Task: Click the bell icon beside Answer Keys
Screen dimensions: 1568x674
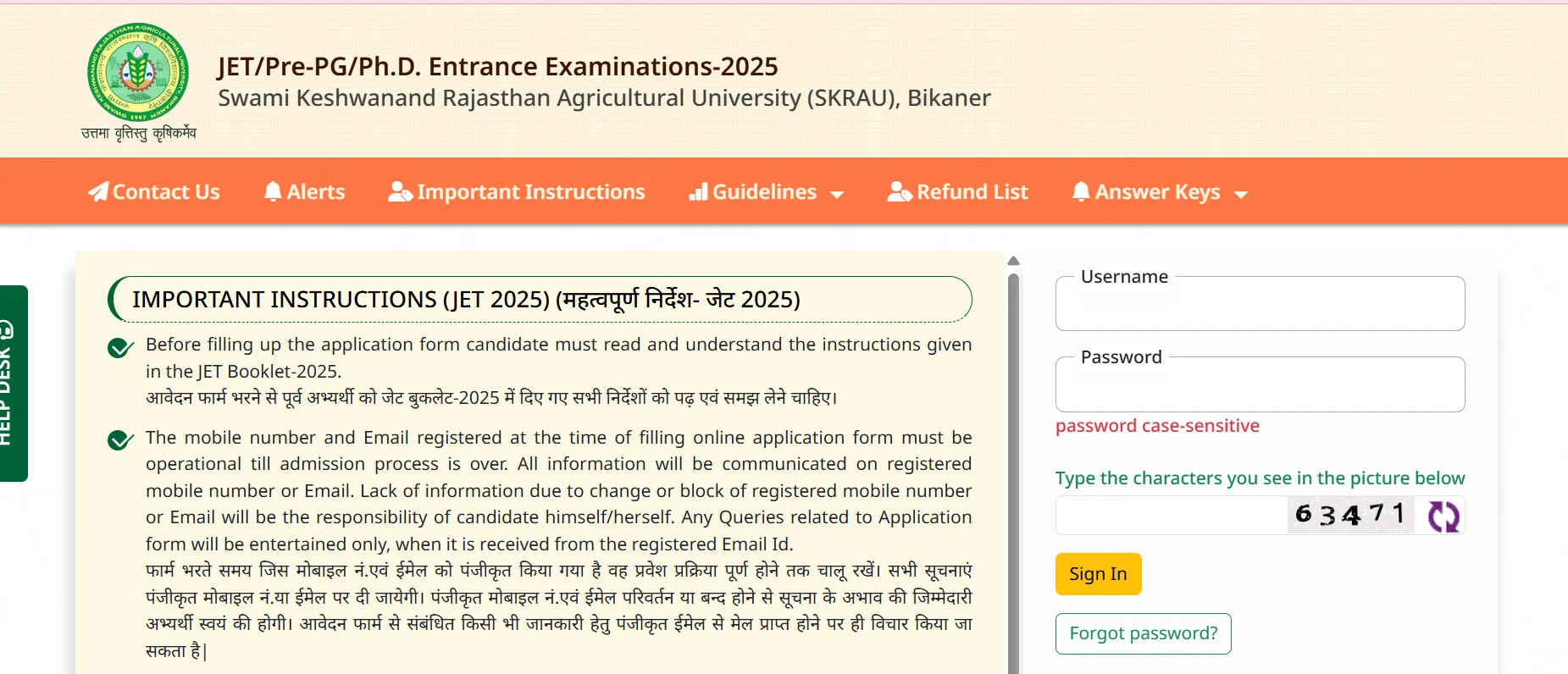Action: click(1081, 192)
